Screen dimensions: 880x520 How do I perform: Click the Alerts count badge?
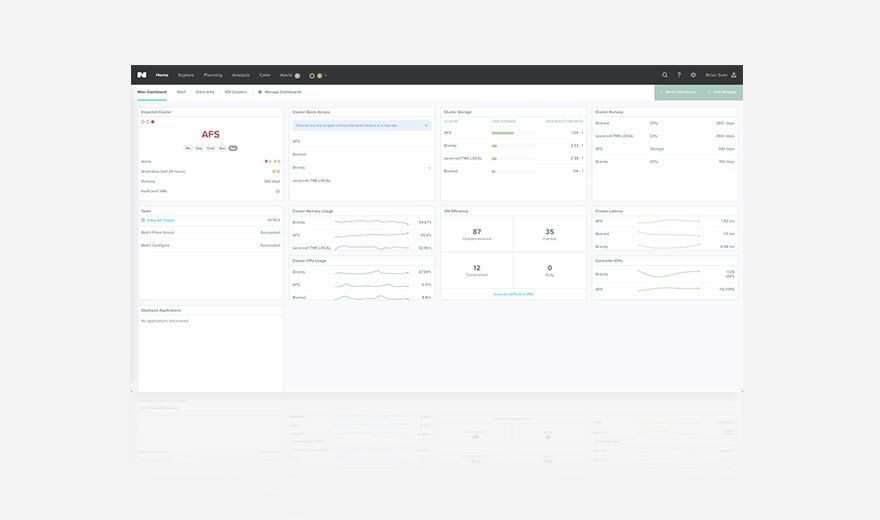(x=297, y=75)
